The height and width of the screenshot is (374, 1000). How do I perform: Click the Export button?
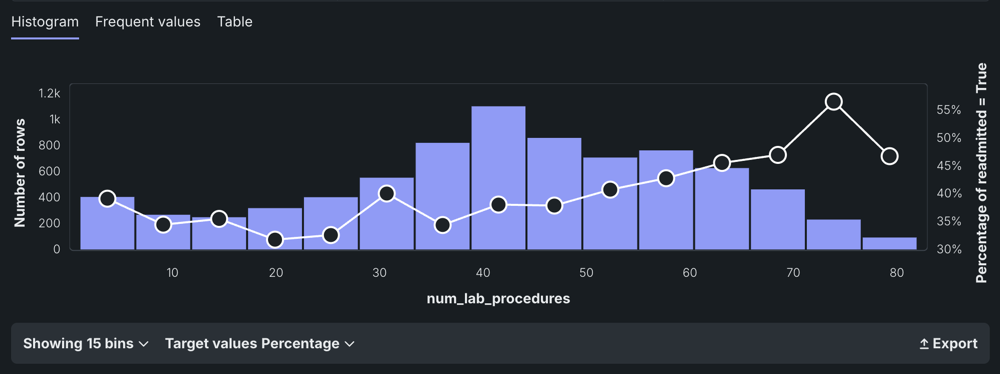point(948,343)
